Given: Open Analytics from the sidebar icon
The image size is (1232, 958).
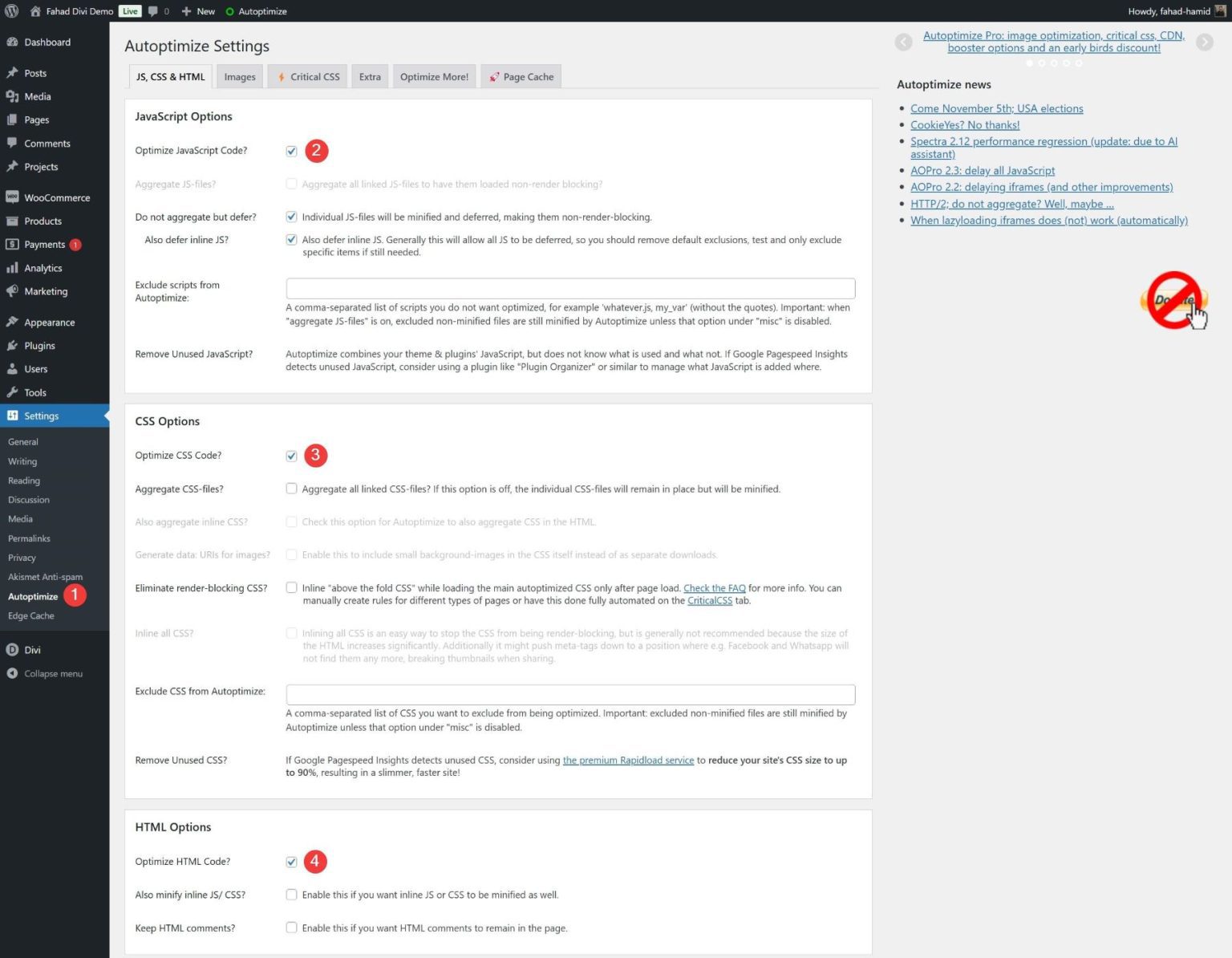Looking at the screenshot, I should click(x=12, y=268).
